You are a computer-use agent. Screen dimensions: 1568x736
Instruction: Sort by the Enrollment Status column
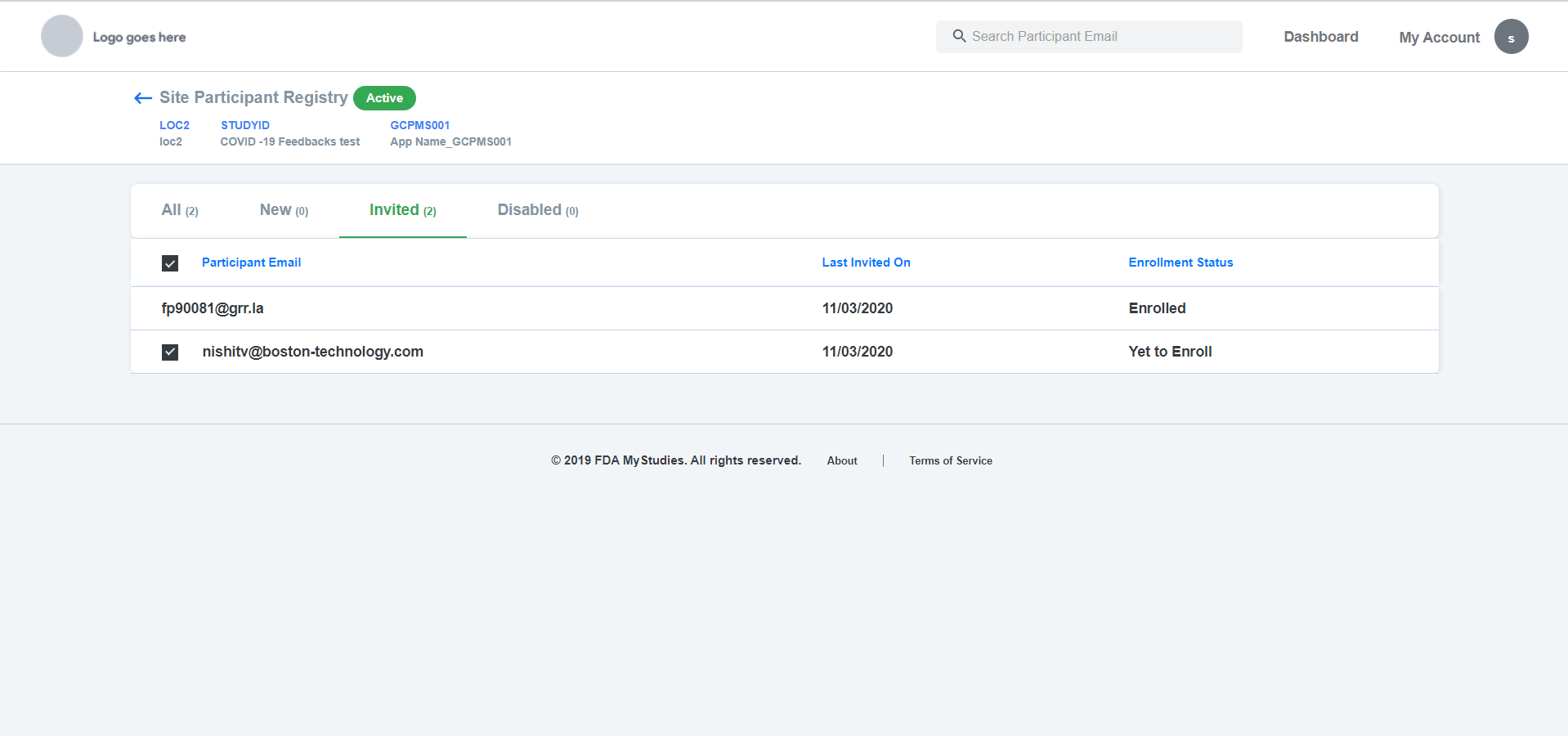(1180, 262)
